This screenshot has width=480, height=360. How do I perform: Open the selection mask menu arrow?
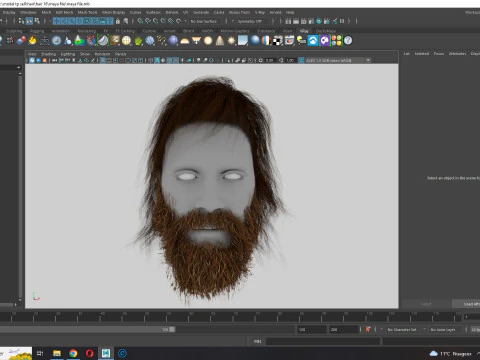click(x=50, y=21)
